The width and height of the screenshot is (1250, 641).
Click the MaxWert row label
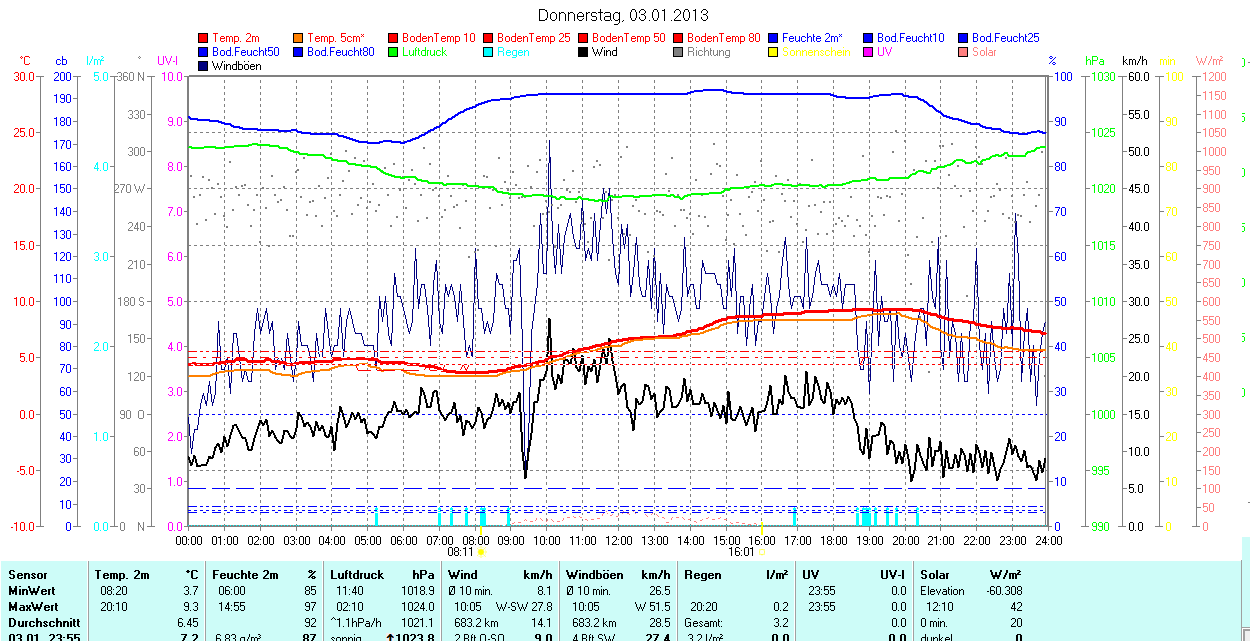34,607
